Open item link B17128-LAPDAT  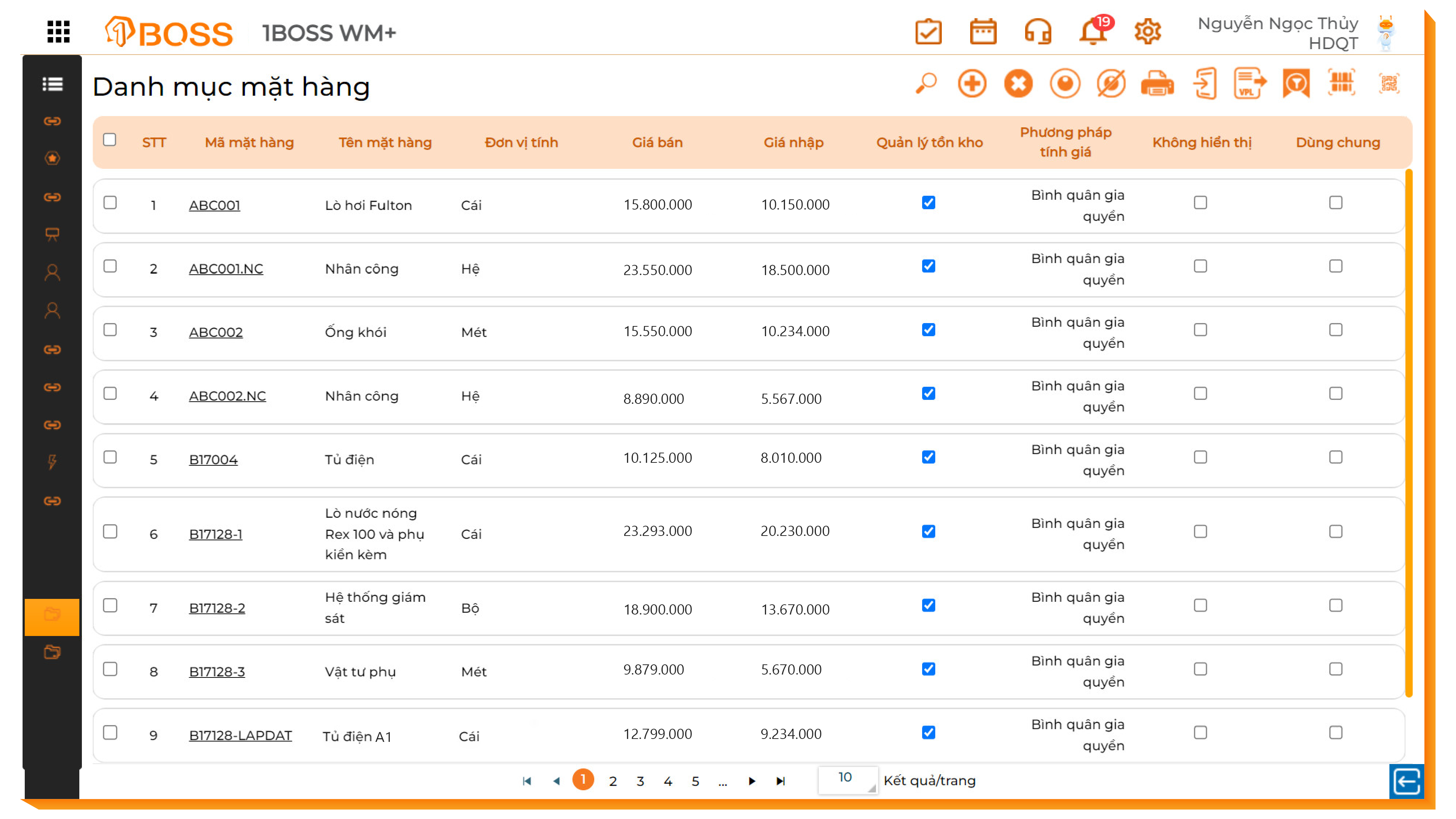240,735
